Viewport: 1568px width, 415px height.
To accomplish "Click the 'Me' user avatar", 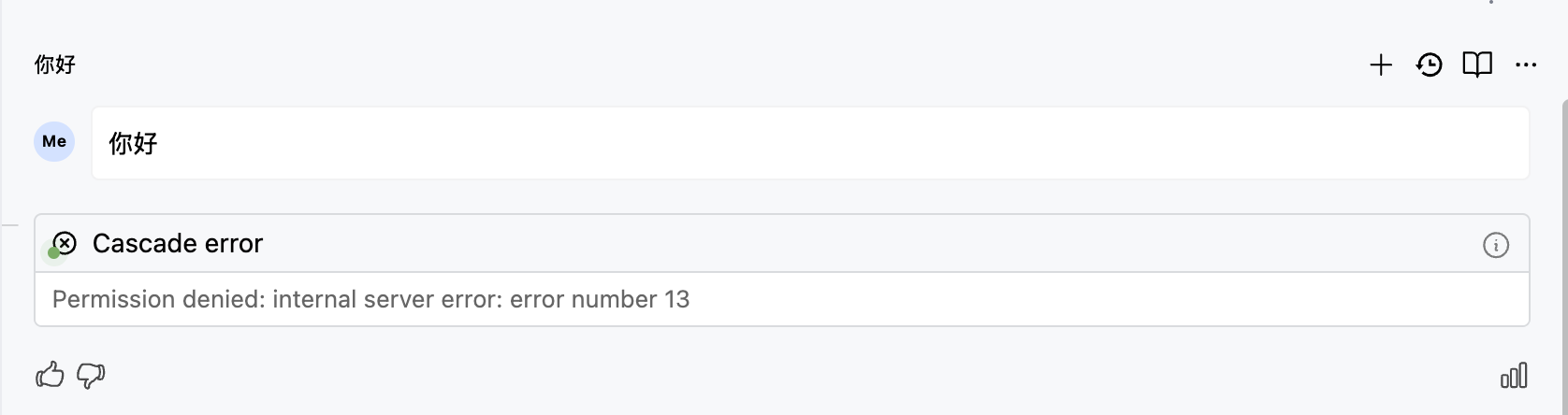I will (x=54, y=141).
